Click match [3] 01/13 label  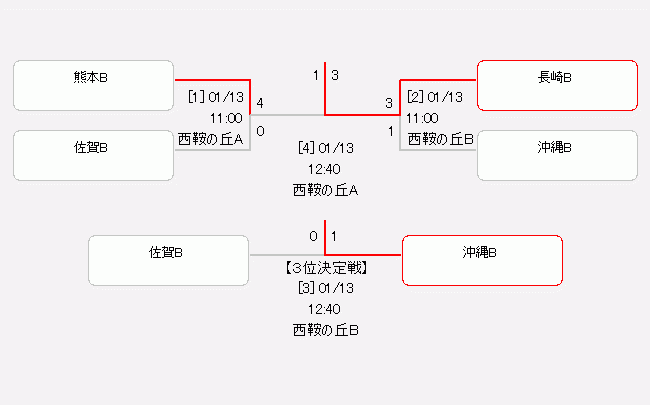click(326, 288)
